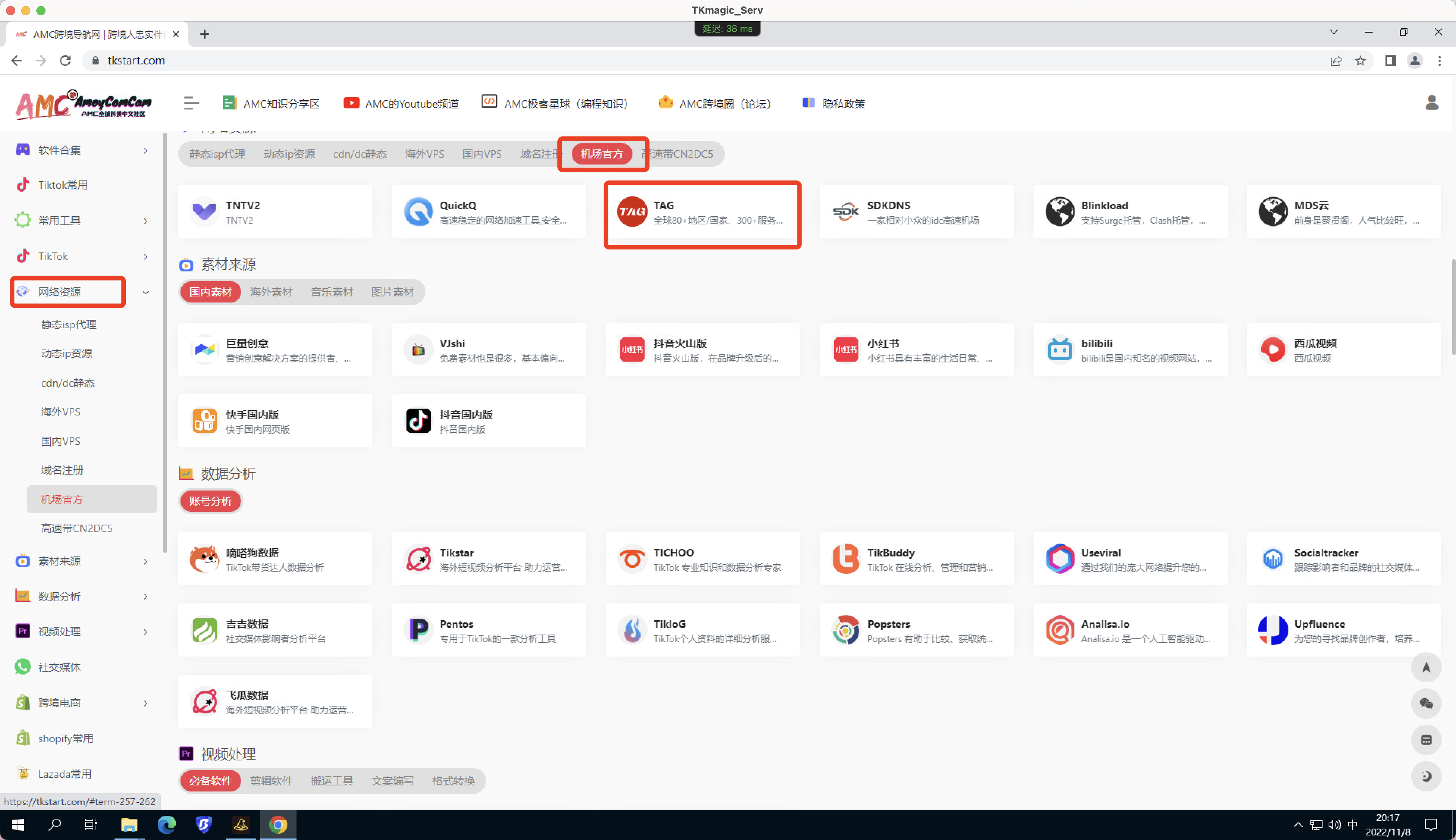Image resolution: width=1456 pixels, height=840 pixels.
Task: Bookmark this page with star icon
Action: (x=1360, y=61)
